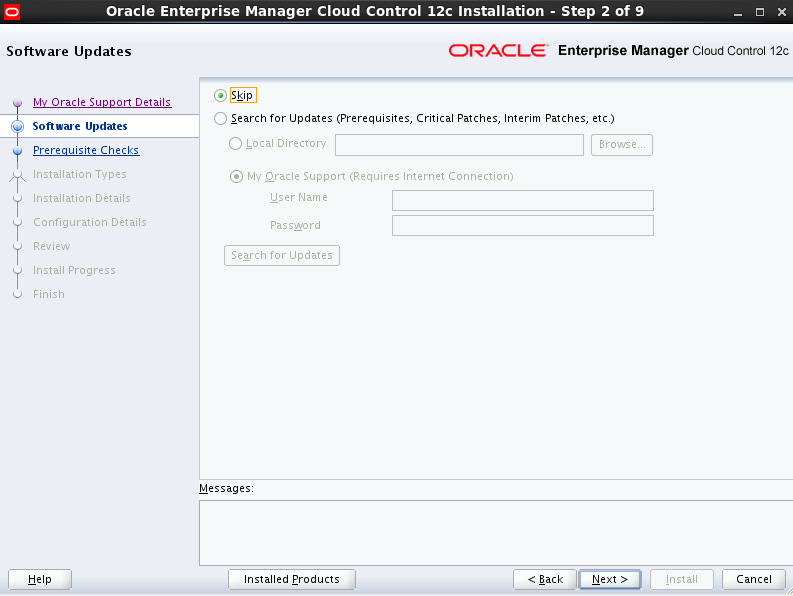Click the Review step label
The height and width of the screenshot is (596, 793).
coord(51,246)
